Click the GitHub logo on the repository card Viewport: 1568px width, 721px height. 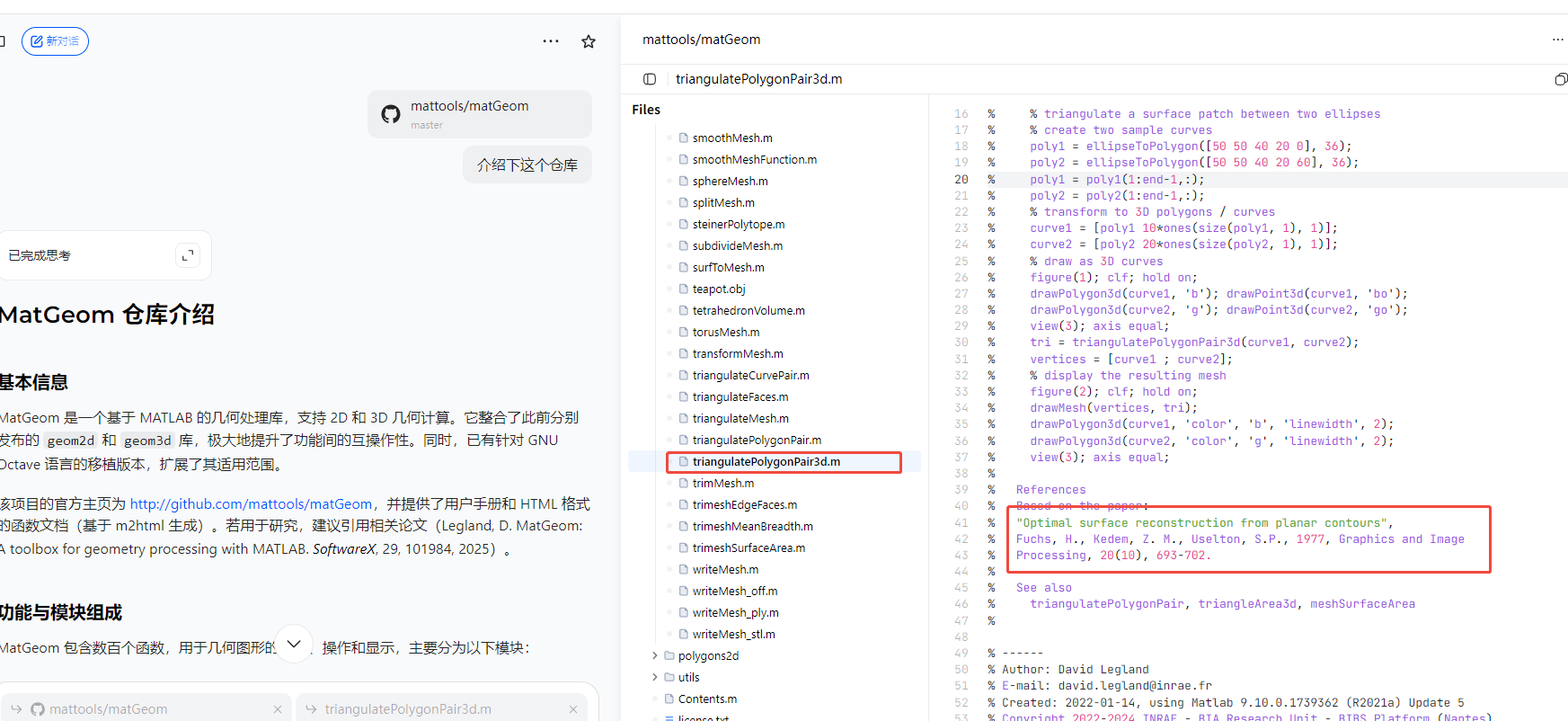coord(391,114)
